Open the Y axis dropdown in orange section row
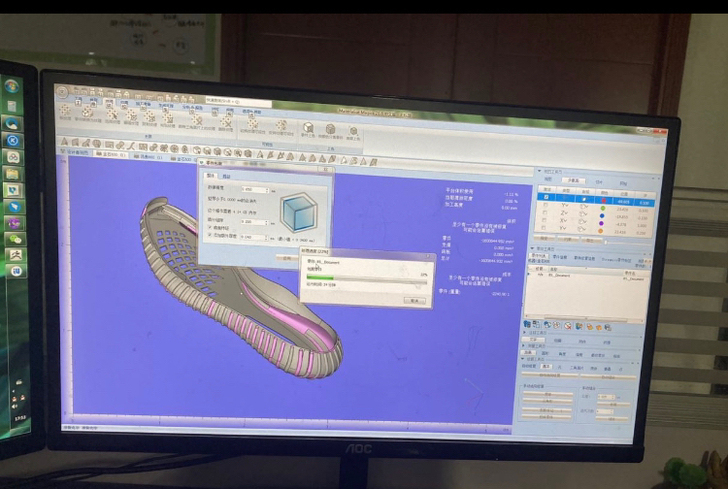The image size is (728, 489). tap(563, 228)
